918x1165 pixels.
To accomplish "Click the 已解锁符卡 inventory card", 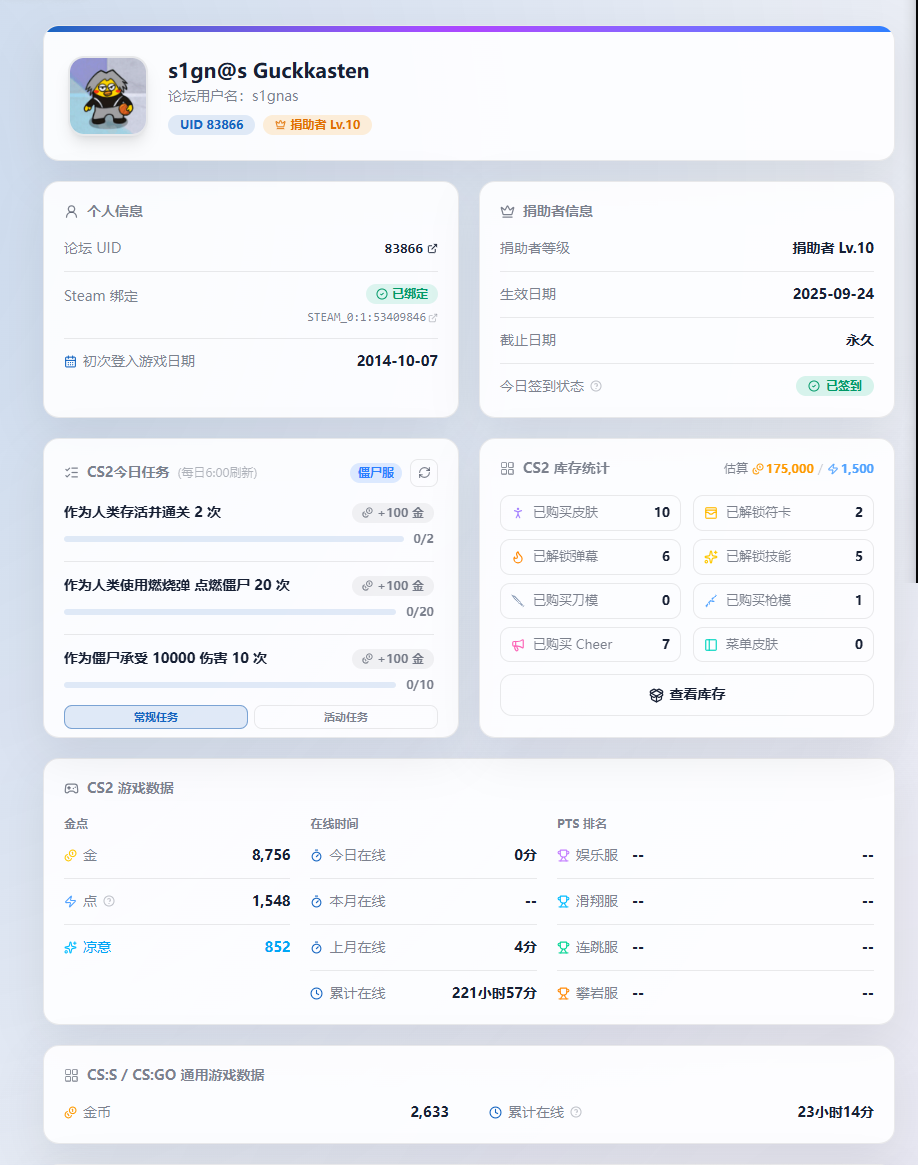I will pyautogui.click(x=783, y=513).
